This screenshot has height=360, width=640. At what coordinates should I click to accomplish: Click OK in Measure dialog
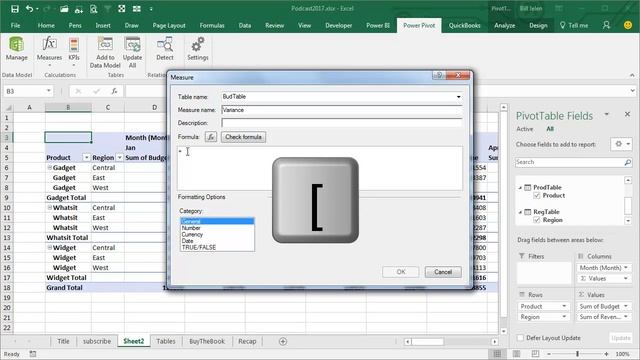401,272
